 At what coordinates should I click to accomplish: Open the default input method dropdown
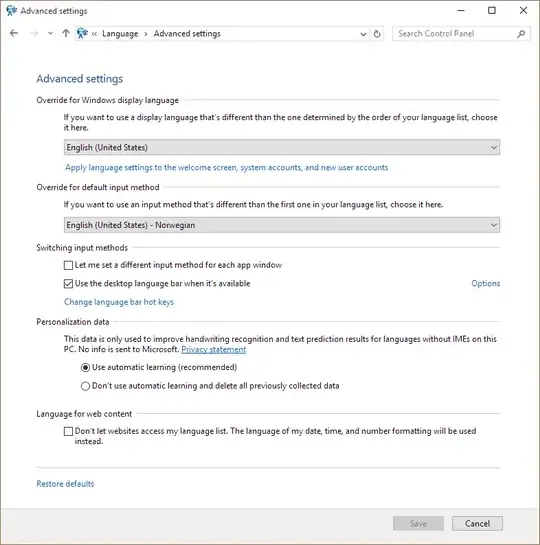282,225
